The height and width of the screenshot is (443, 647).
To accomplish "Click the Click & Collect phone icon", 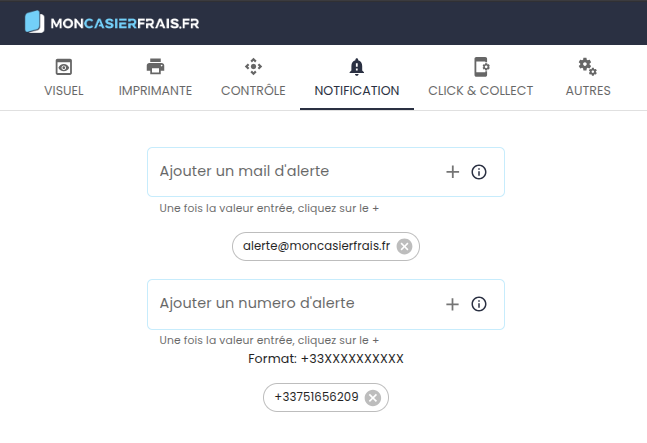I will (x=481, y=67).
